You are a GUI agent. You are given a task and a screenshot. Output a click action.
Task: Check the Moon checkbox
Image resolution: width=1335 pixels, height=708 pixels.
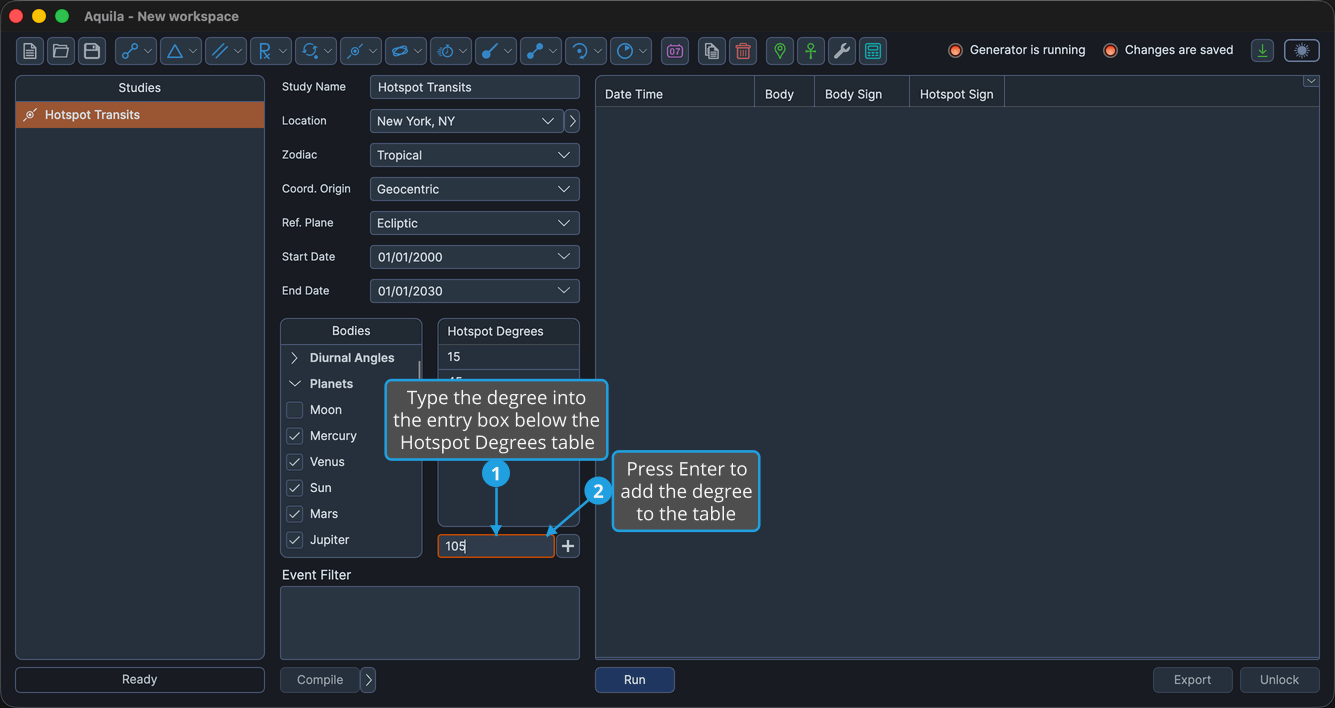coord(295,410)
